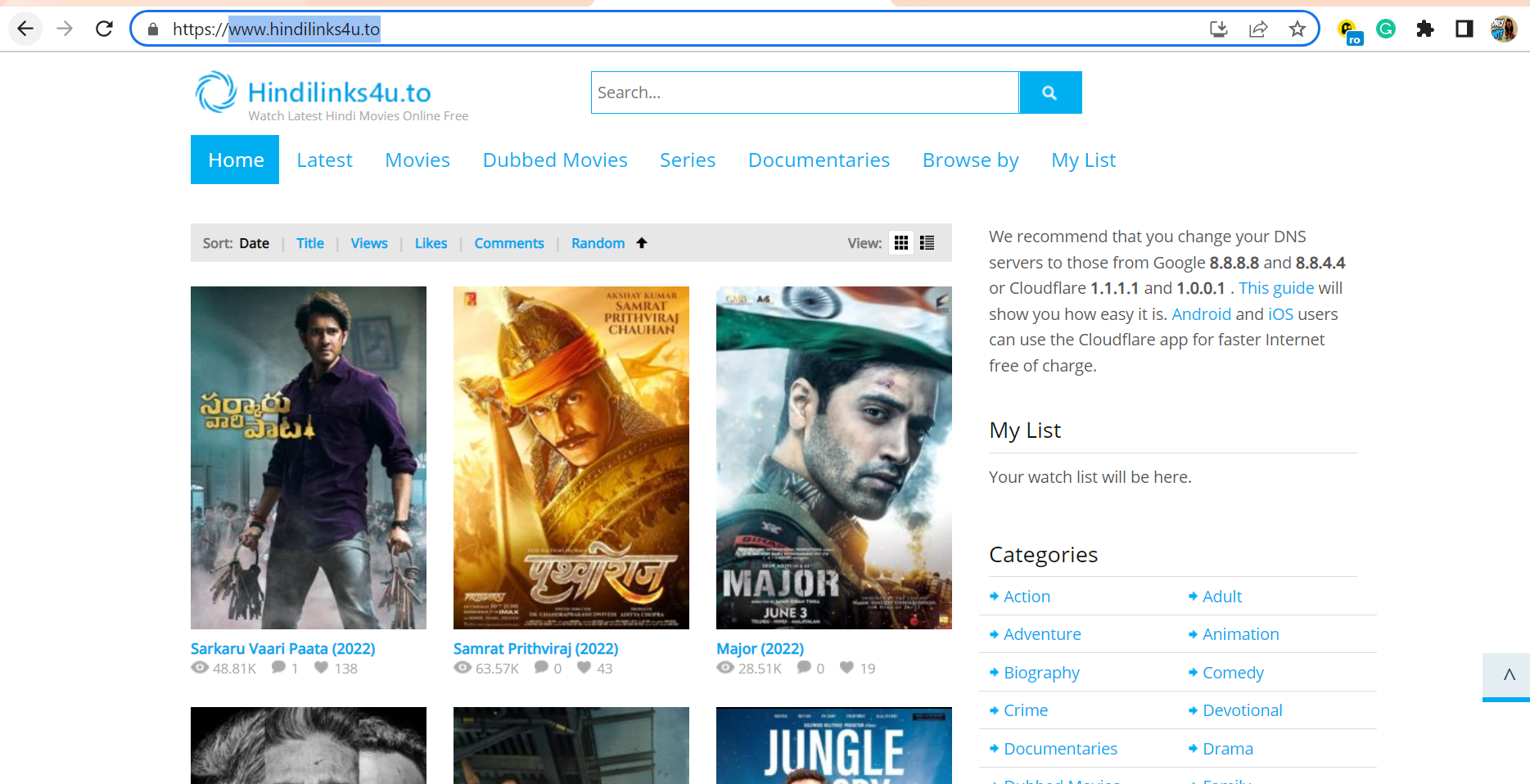Open the browser extensions puzzle icon
The height and width of the screenshot is (784, 1530).
[1425, 29]
